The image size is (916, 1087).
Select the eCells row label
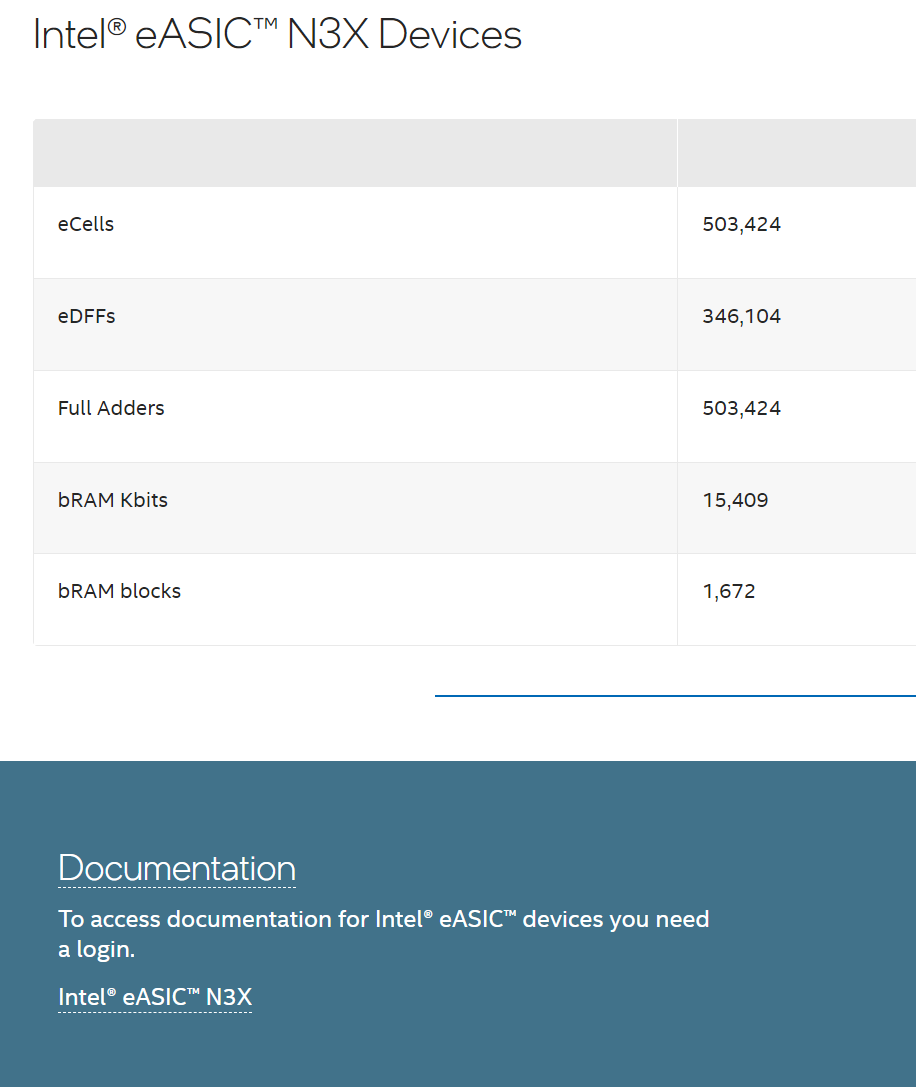coord(85,224)
